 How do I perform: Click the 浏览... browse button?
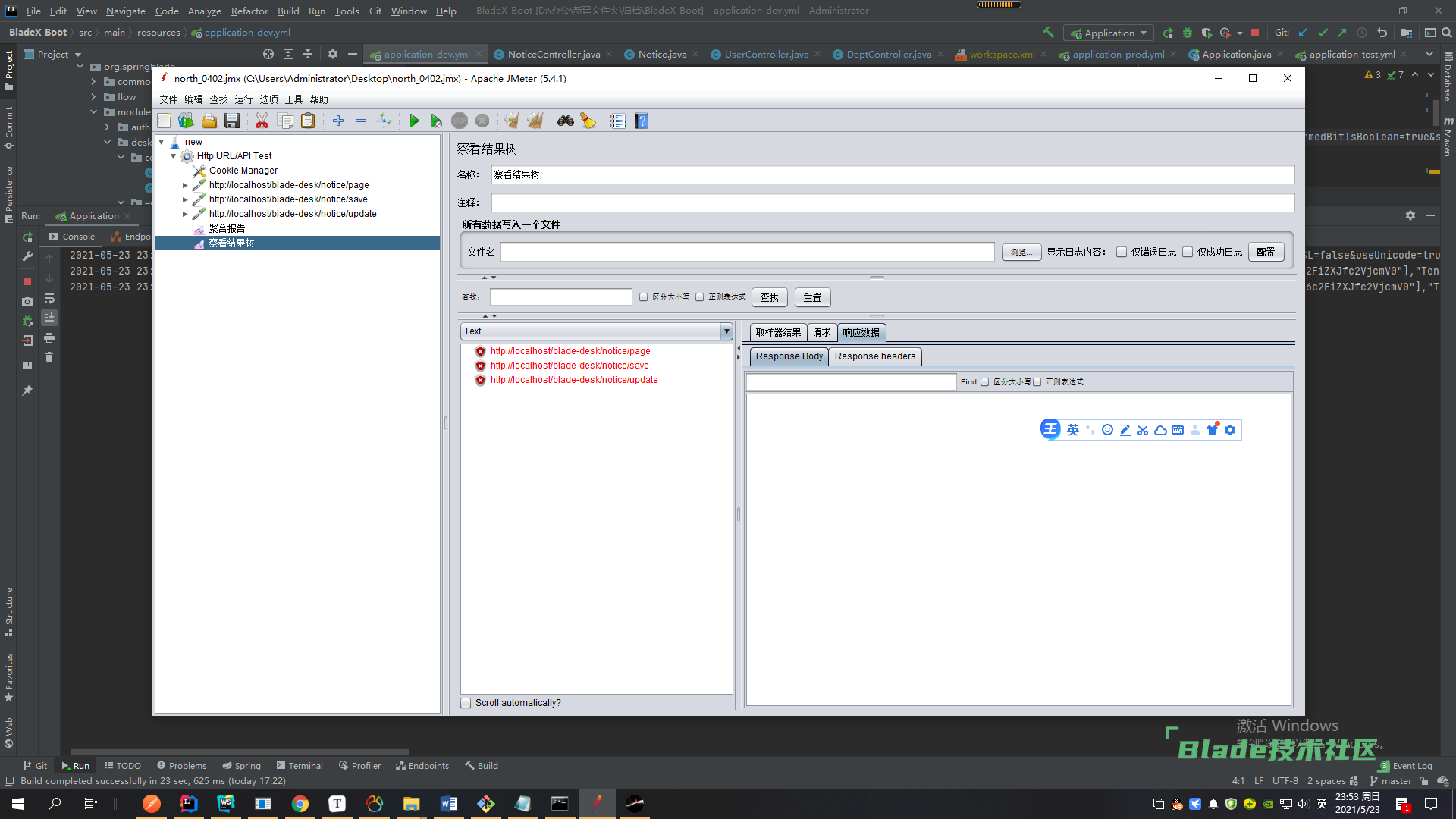click(x=1021, y=252)
